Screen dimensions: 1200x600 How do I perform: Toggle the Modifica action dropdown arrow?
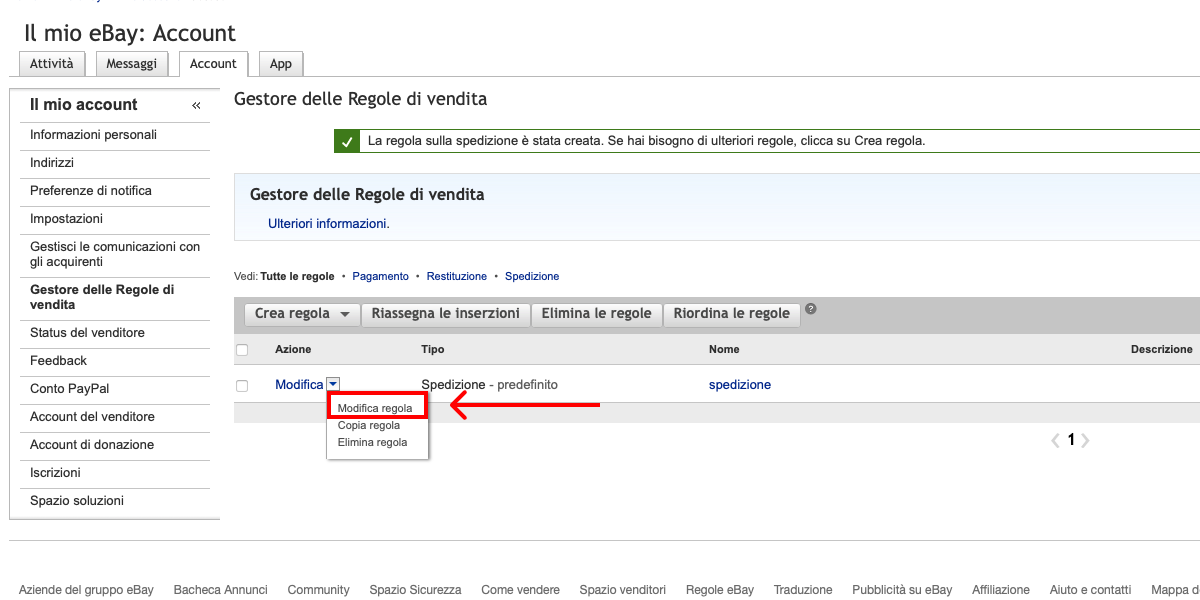click(333, 384)
